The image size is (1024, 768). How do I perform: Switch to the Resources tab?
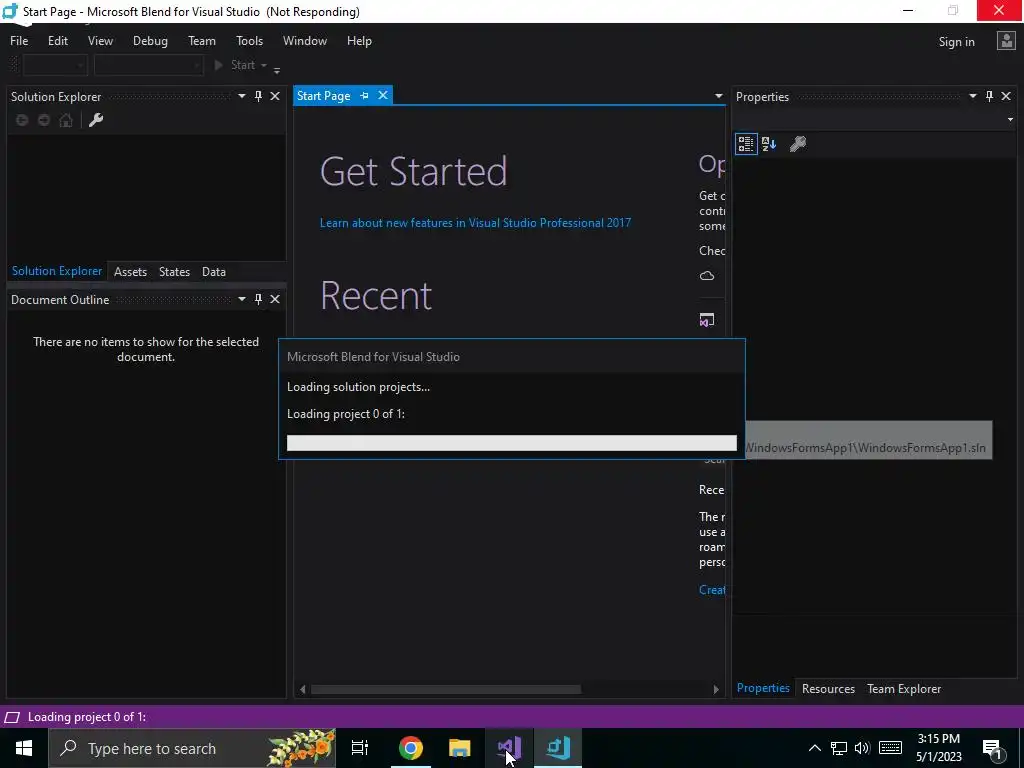click(x=828, y=689)
